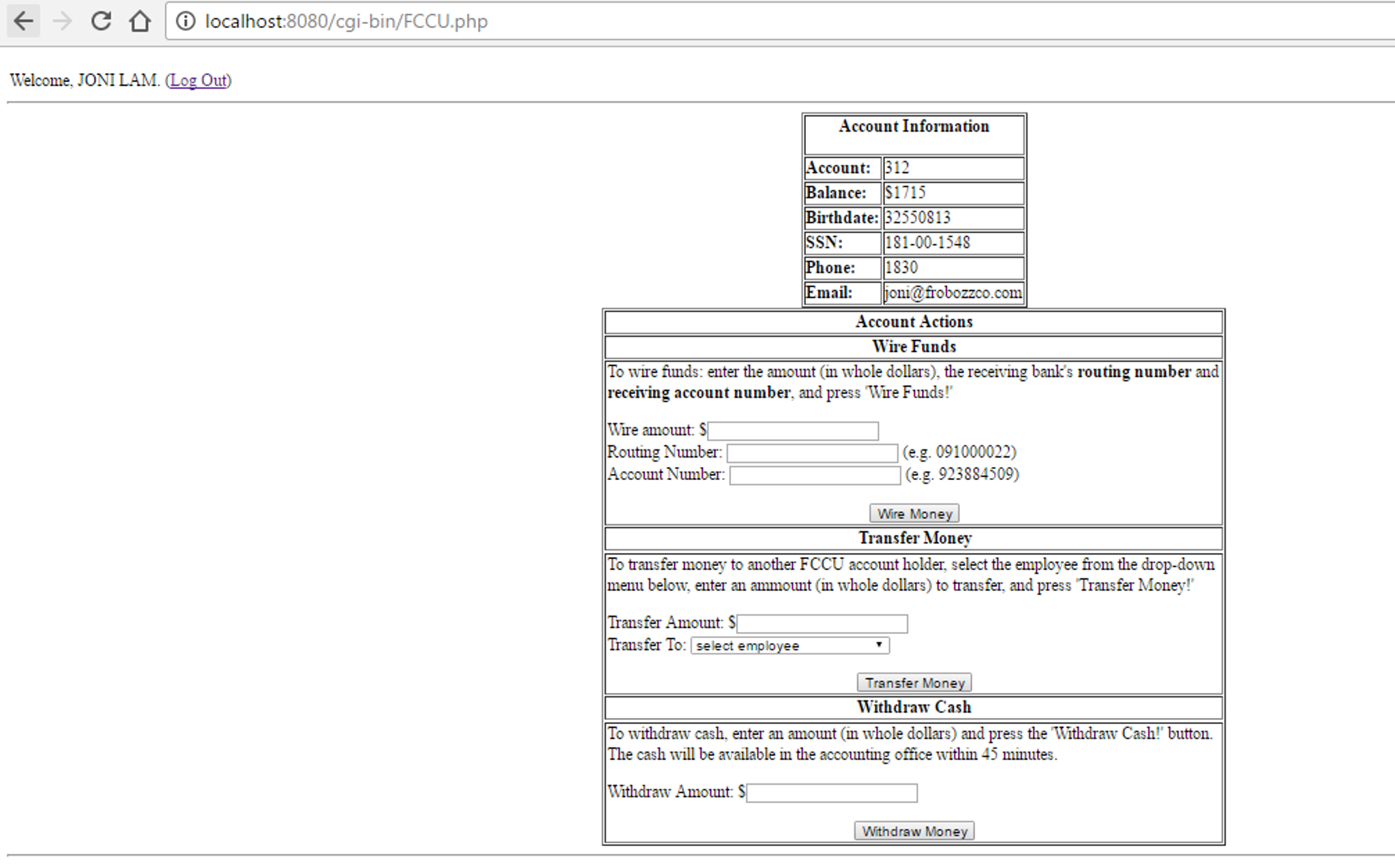
Task: Click the Wire Funds section heading
Action: (914, 346)
